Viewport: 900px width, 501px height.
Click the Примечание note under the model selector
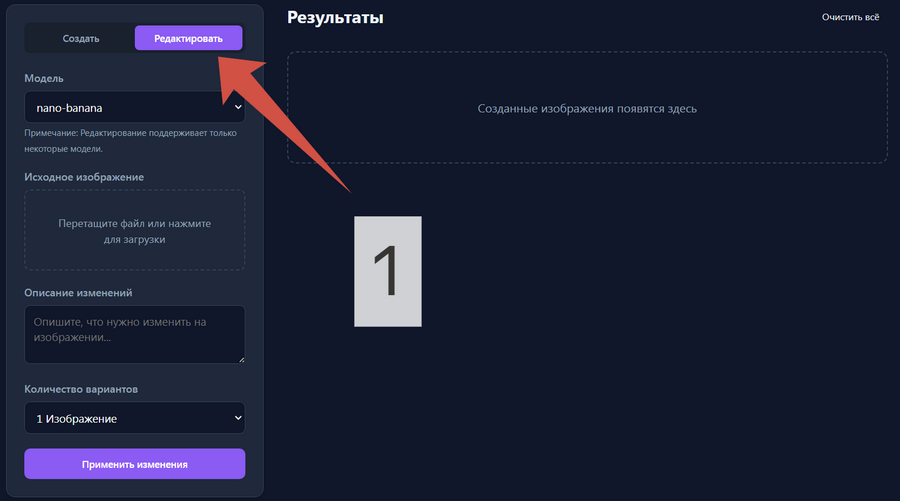(130, 140)
